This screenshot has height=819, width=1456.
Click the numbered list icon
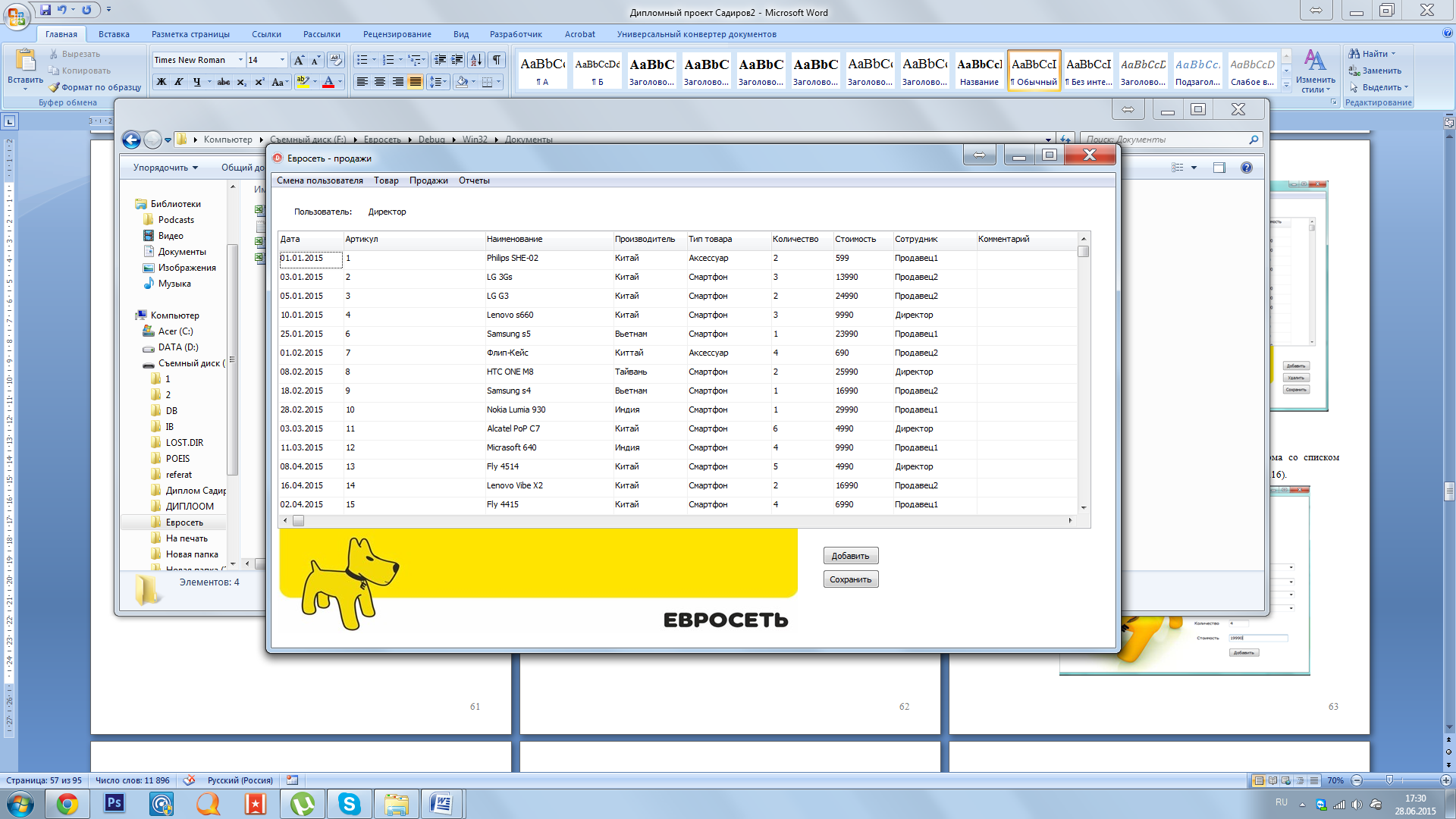[x=388, y=60]
